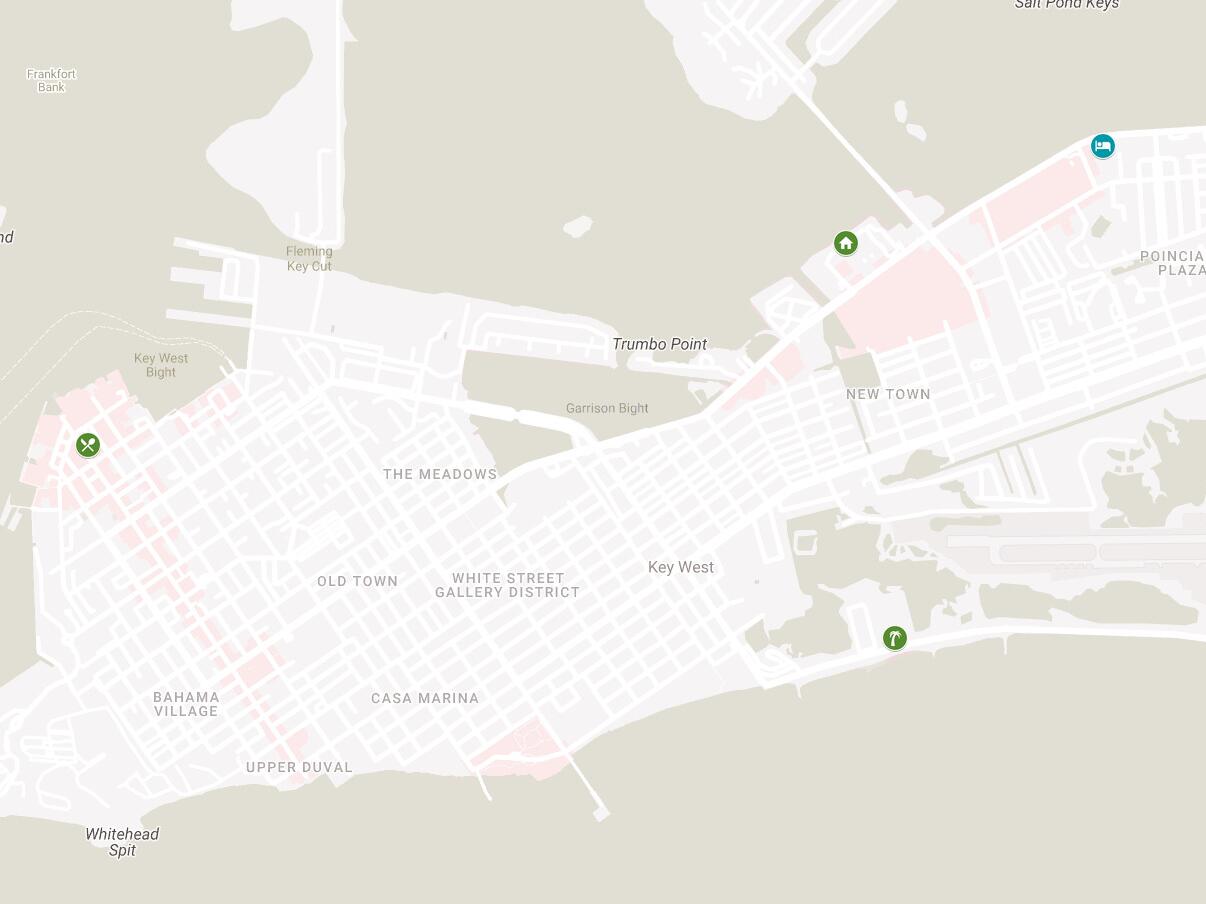Click The Meadows neighborhood label
Viewport: 1206px width, 904px height.
(x=440, y=474)
